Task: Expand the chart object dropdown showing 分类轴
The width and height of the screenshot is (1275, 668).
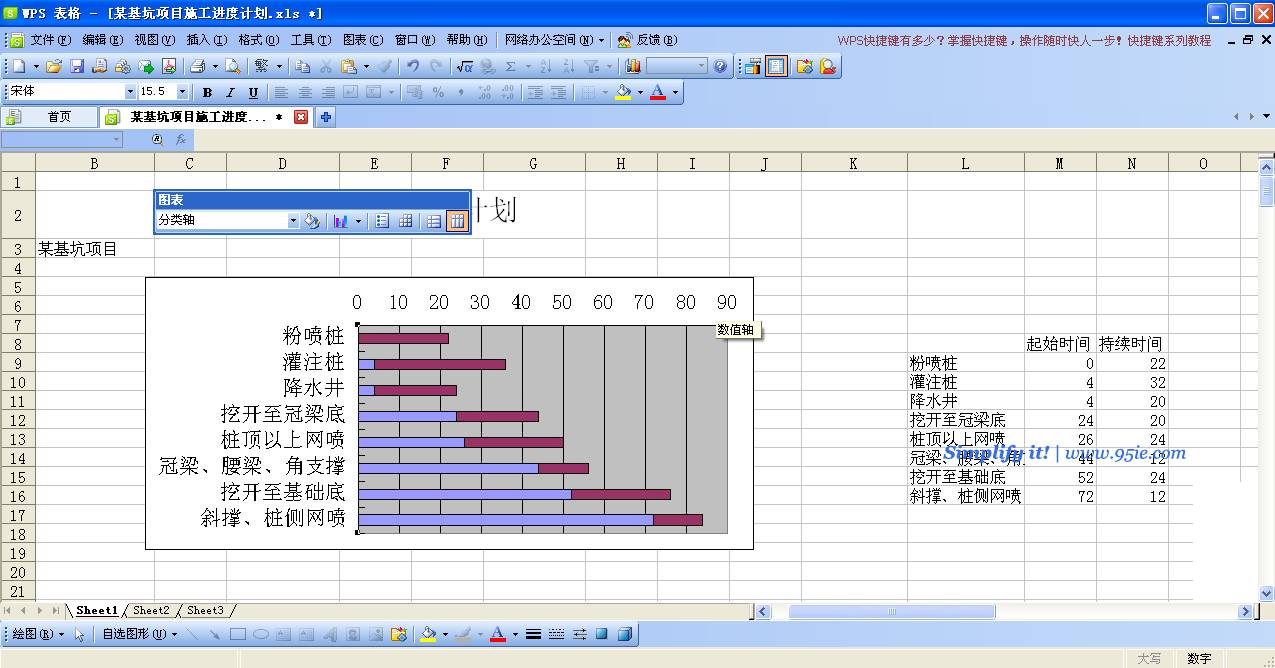Action: tap(293, 222)
